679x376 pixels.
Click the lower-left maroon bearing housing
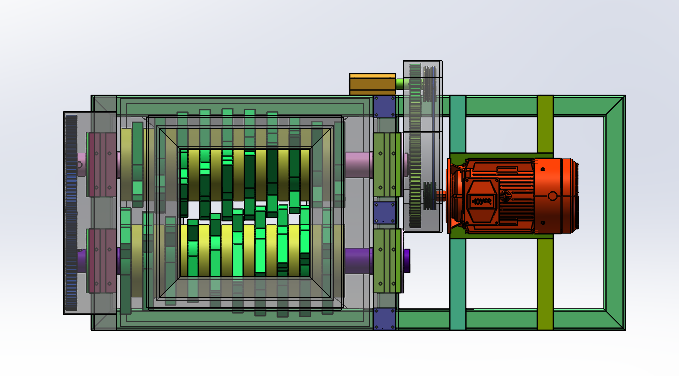pyautogui.click(x=102, y=260)
